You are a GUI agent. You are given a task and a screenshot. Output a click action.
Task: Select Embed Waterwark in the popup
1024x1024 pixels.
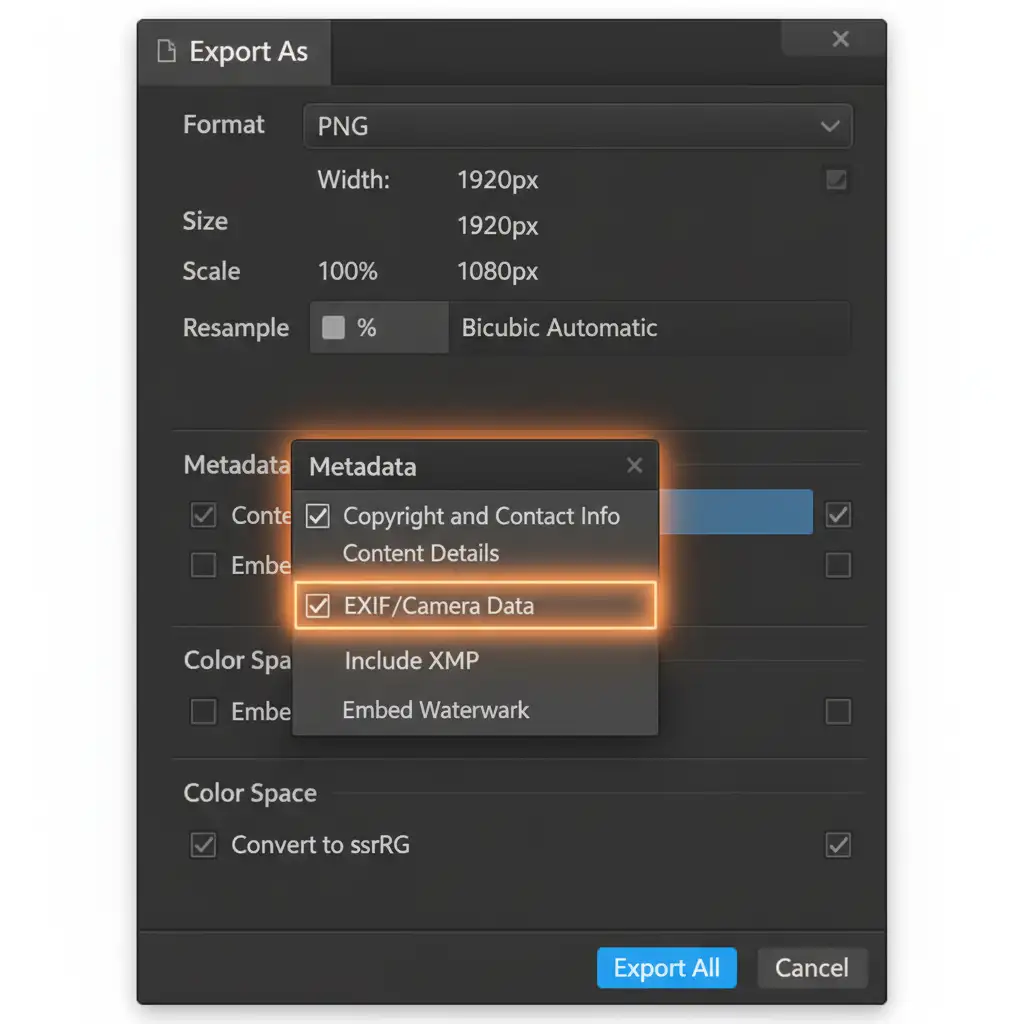[435, 710]
